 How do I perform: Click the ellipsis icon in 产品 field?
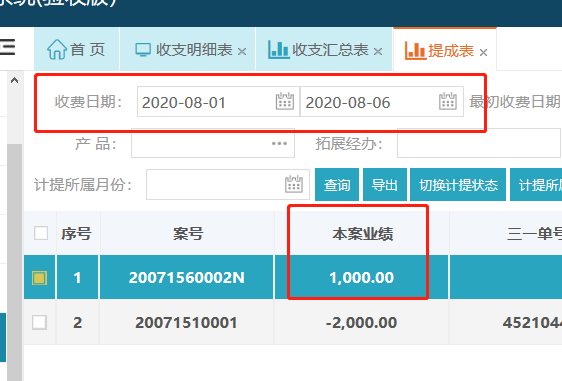click(x=279, y=144)
